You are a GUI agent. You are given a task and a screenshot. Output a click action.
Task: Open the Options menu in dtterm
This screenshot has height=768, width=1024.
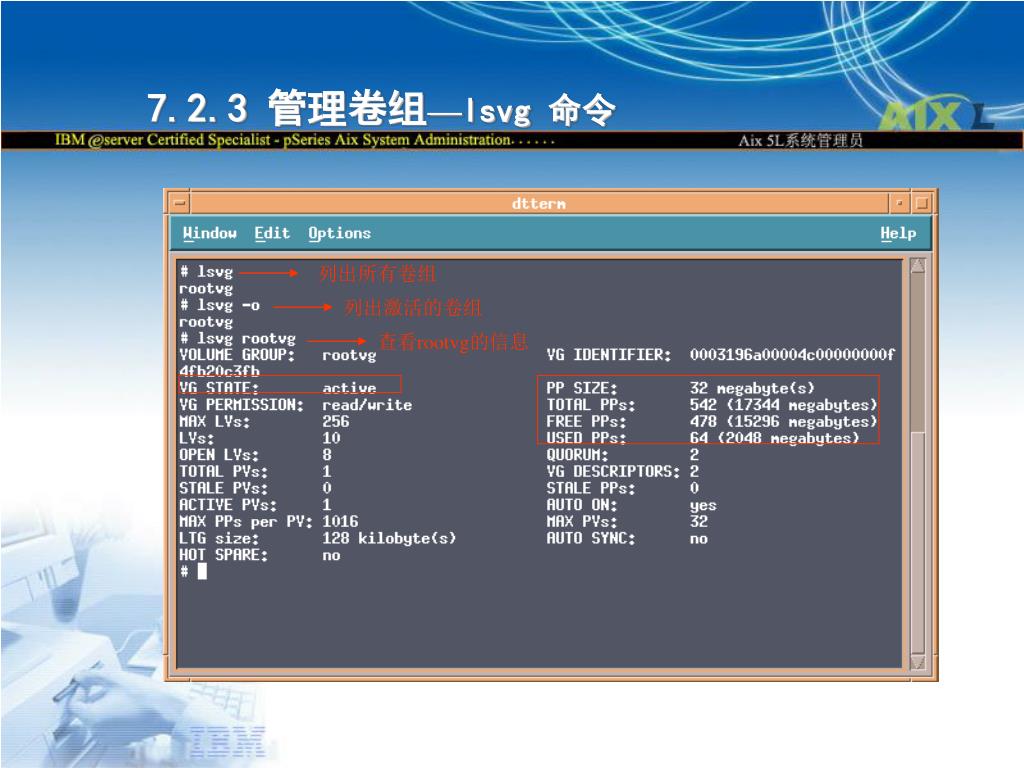tap(339, 234)
